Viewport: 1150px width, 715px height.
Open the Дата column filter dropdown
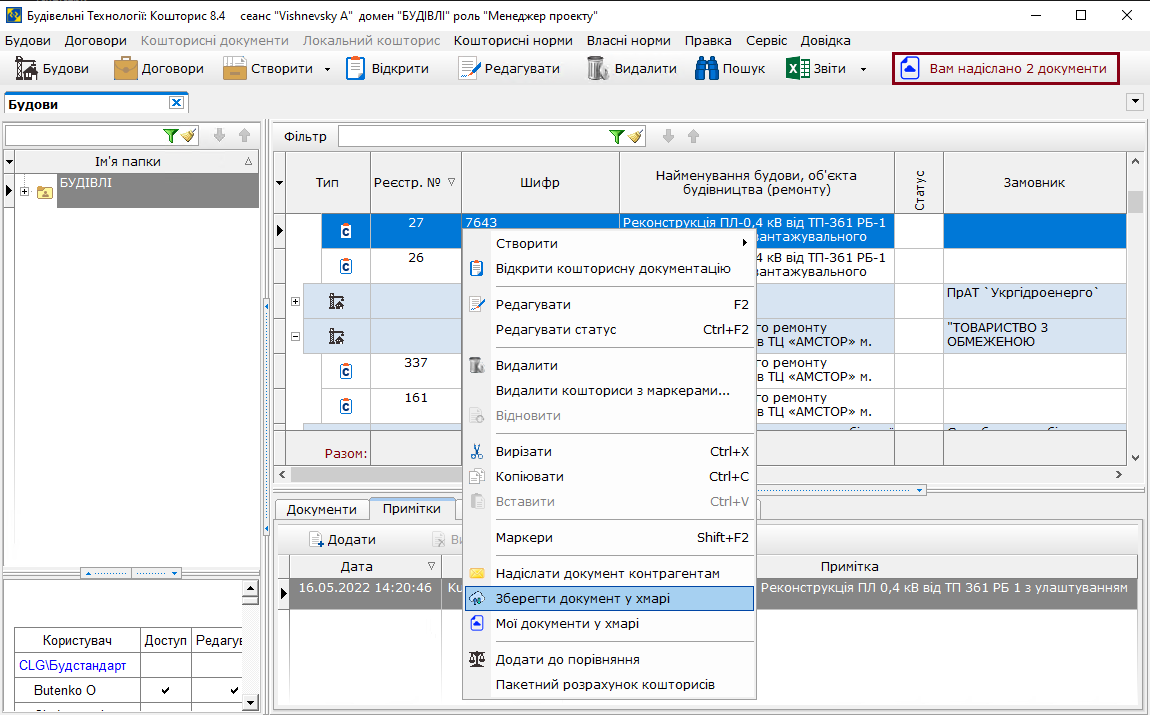coord(431,566)
